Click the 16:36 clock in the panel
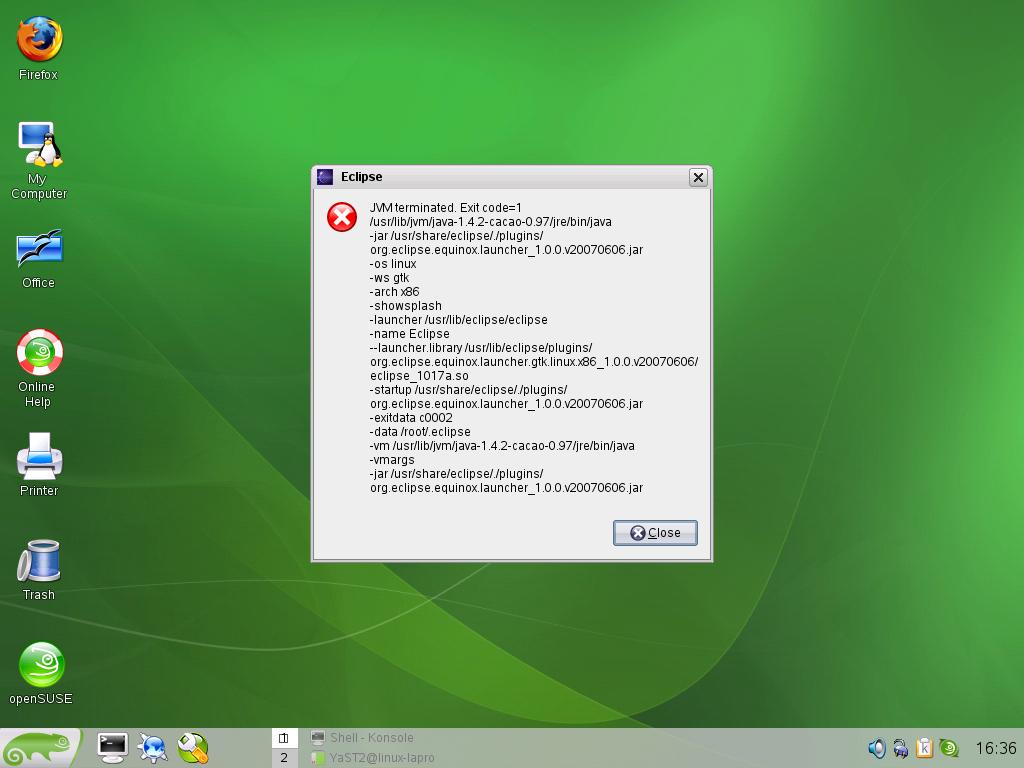Image resolution: width=1024 pixels, height=768 pixels. pyautogui.click(x=996, y=748)
